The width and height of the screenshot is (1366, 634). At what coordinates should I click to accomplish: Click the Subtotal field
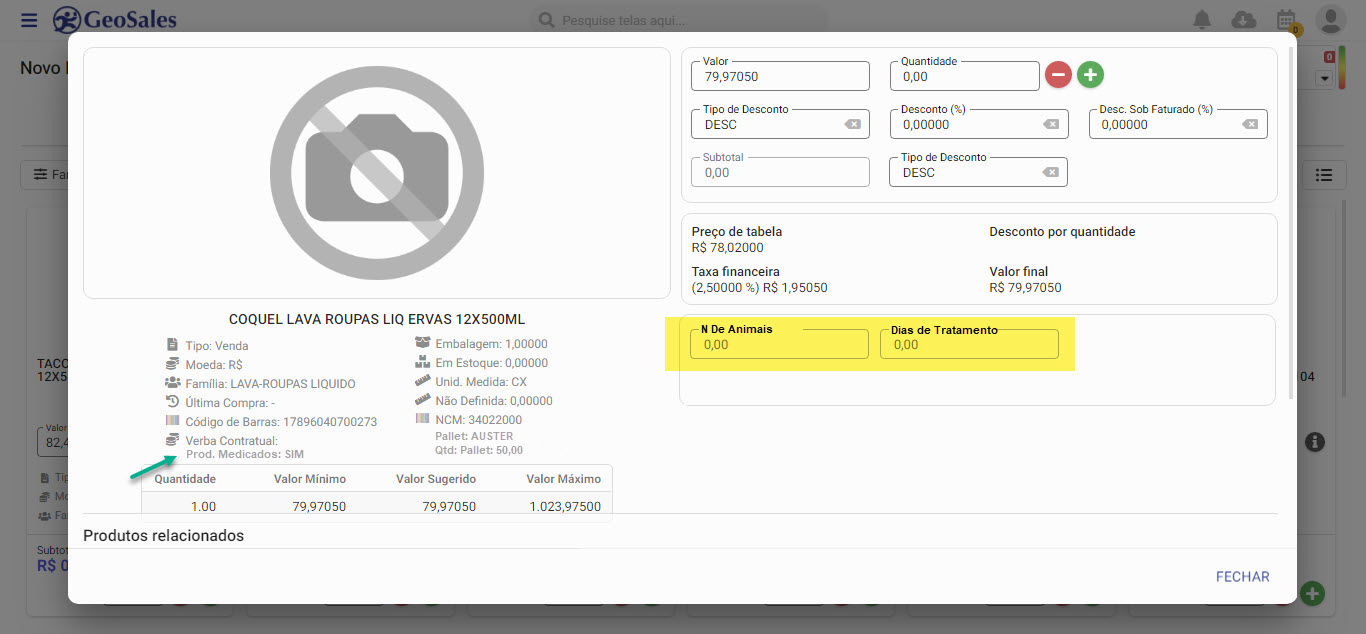[x=780, y=172]
